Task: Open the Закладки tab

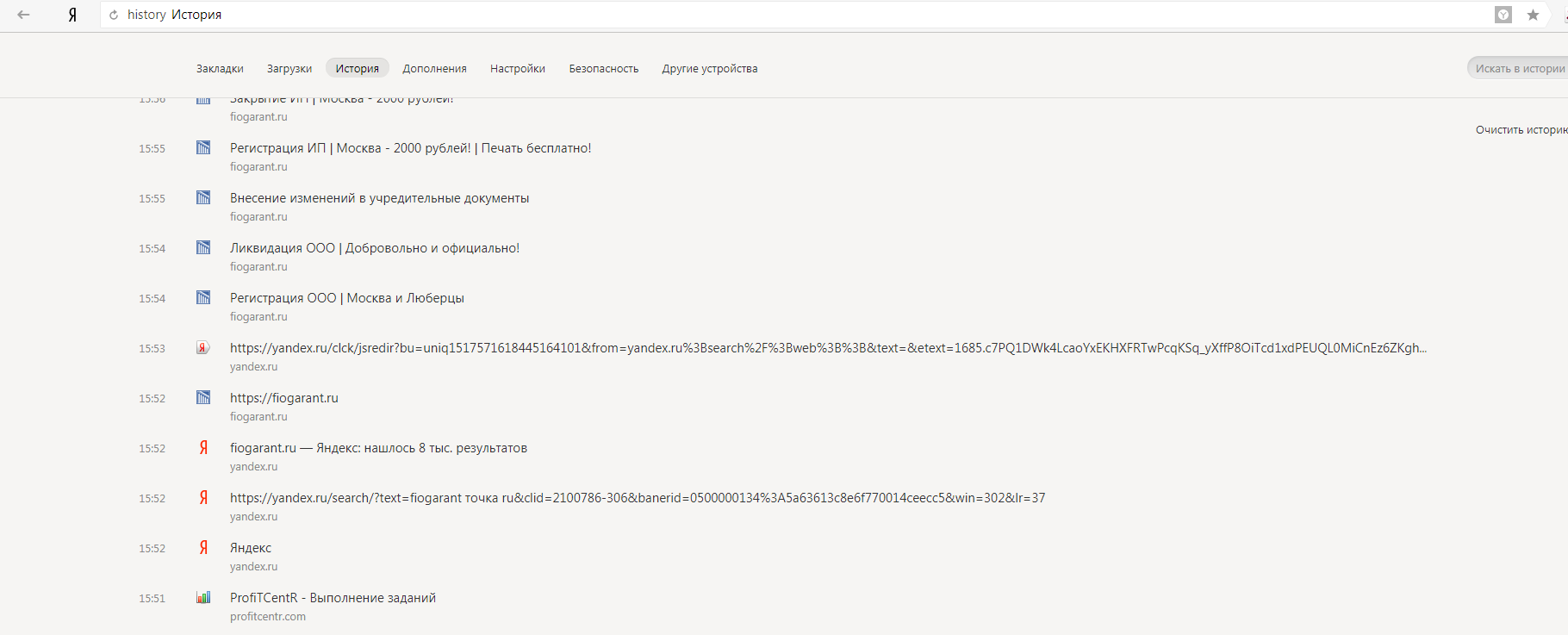Action: pyautogui.click(x=220, y=69)
